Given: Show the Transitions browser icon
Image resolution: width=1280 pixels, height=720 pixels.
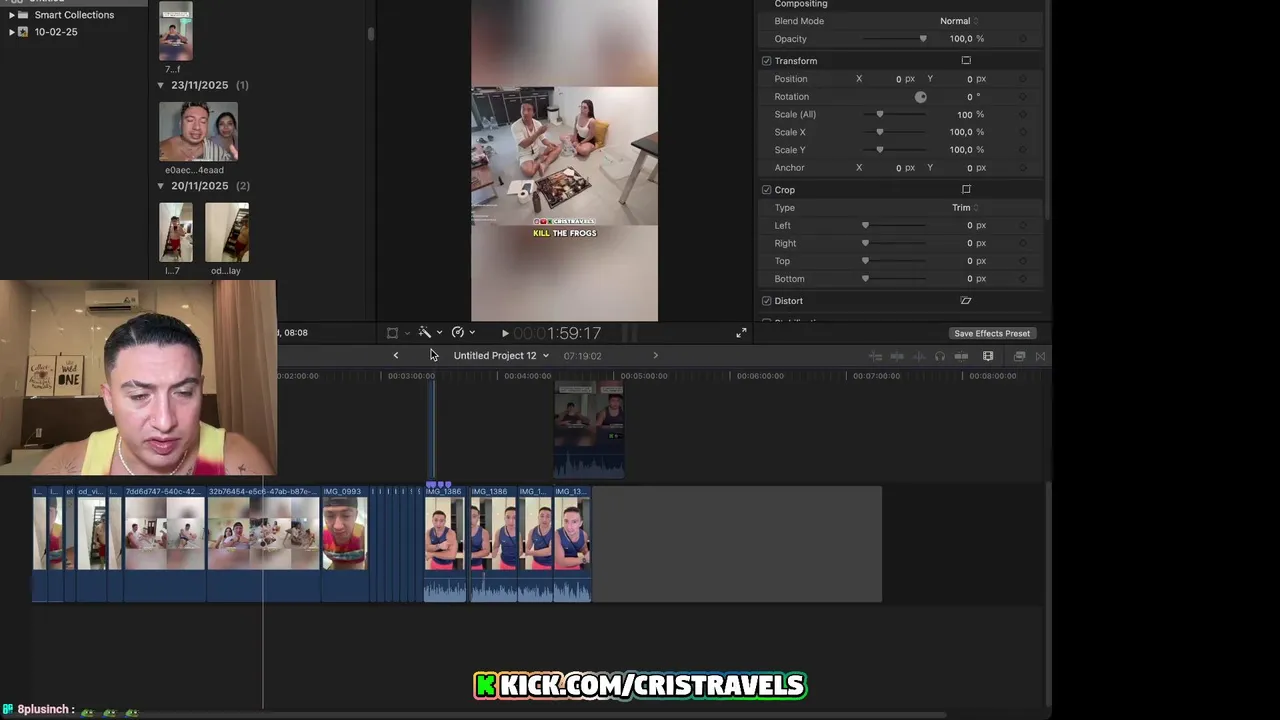Looking at the screenshot, I should (1040, 357).
